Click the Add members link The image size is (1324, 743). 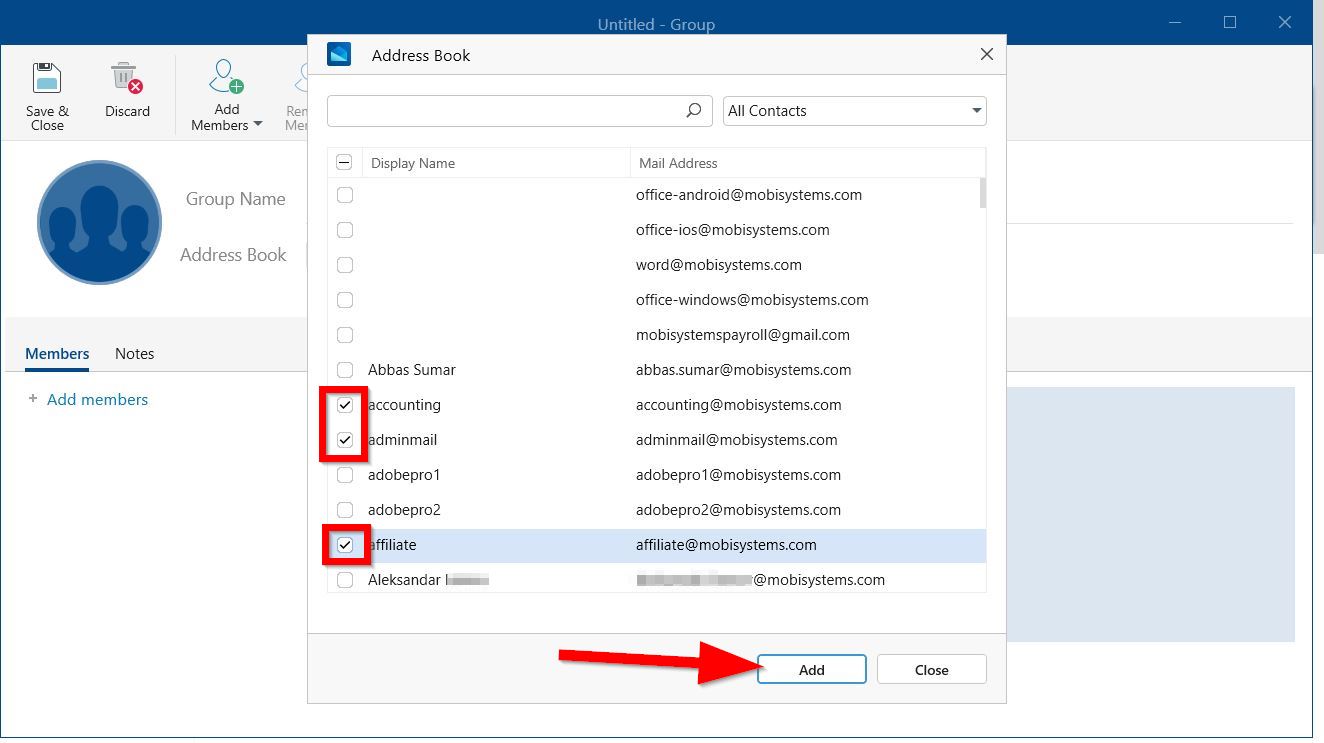pyautogui.click(x=97, y=399)
